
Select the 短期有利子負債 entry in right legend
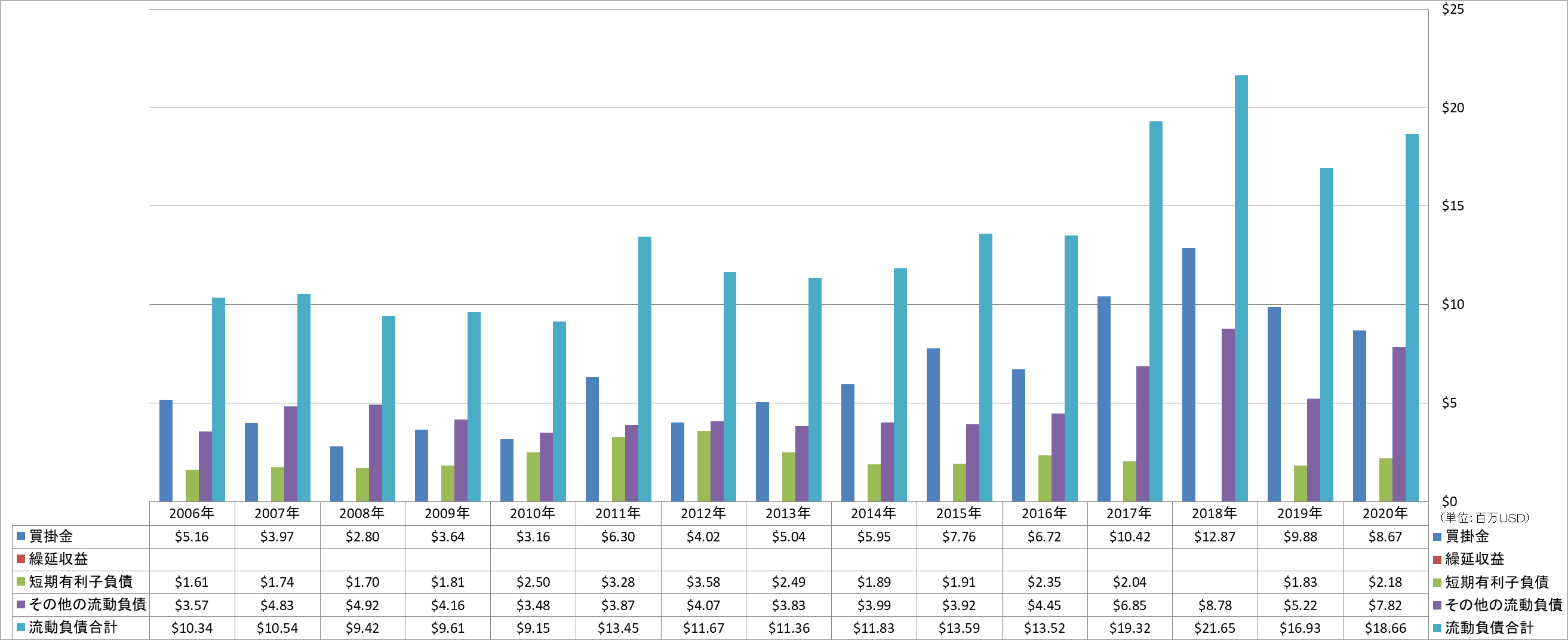1492,582
